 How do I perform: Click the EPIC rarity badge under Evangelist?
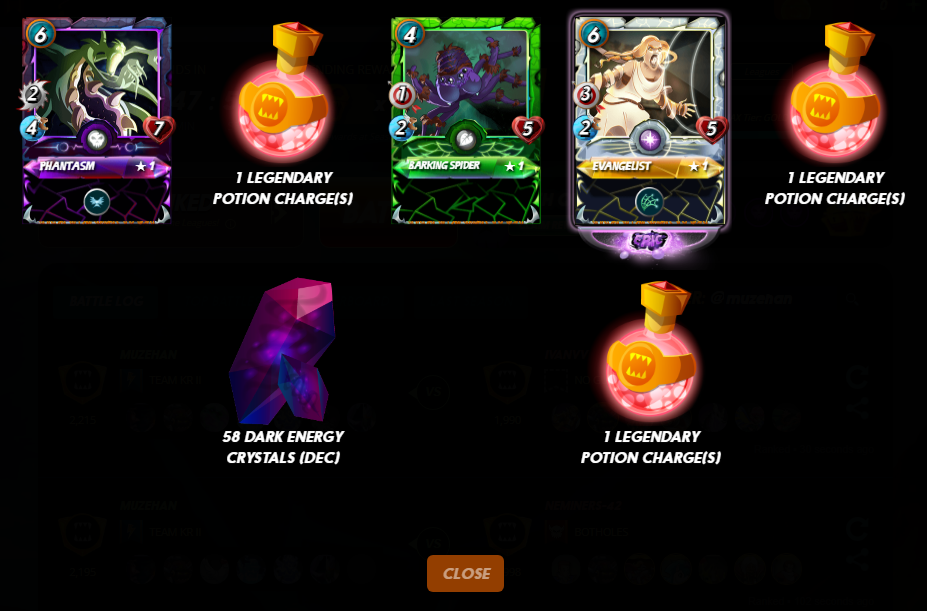pyautogui.click(x=649, y=241)
